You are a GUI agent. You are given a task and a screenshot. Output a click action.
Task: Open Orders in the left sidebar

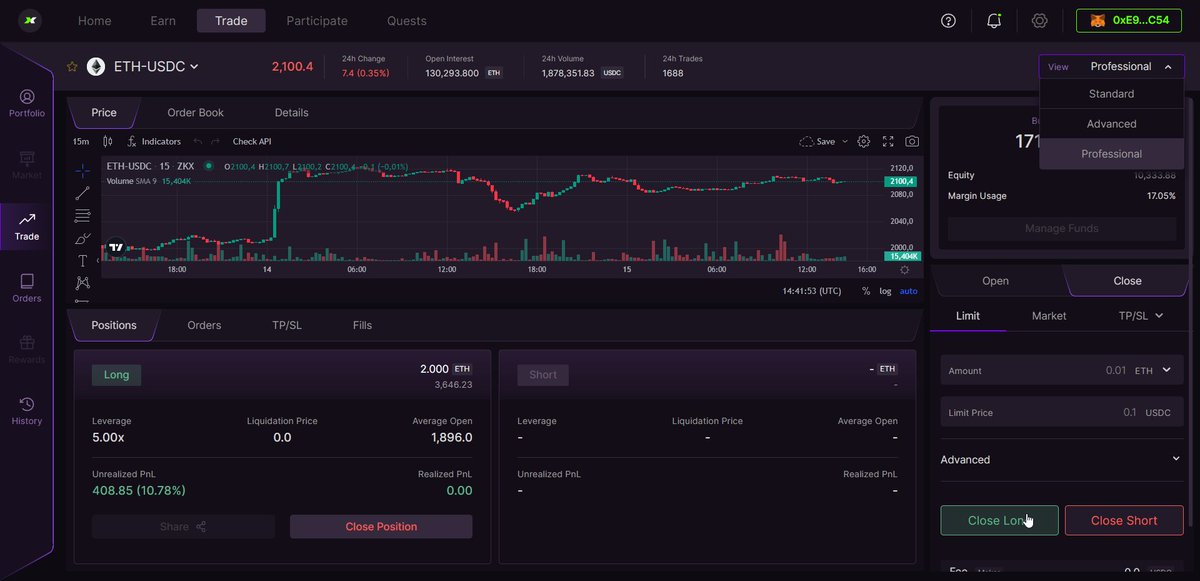click(27, 289)
